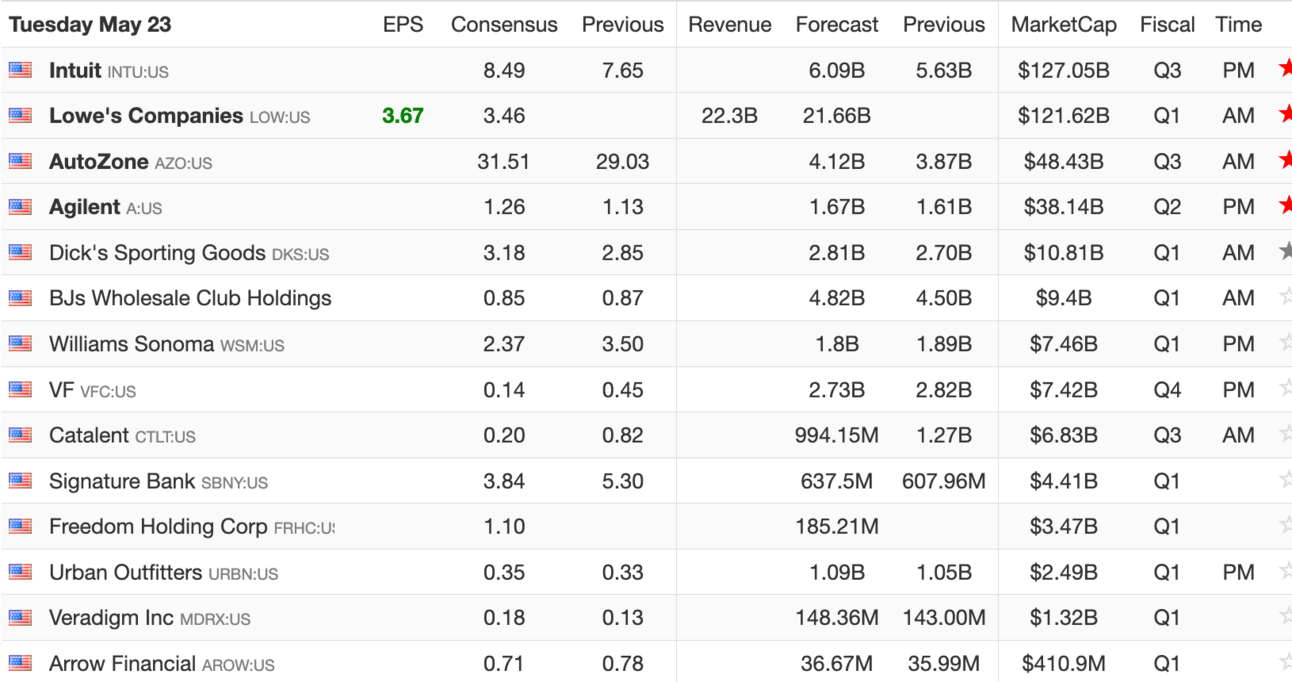Screen dimensions: 1292x682
Task: Click the EPS column header
Action: click(403, 25)
